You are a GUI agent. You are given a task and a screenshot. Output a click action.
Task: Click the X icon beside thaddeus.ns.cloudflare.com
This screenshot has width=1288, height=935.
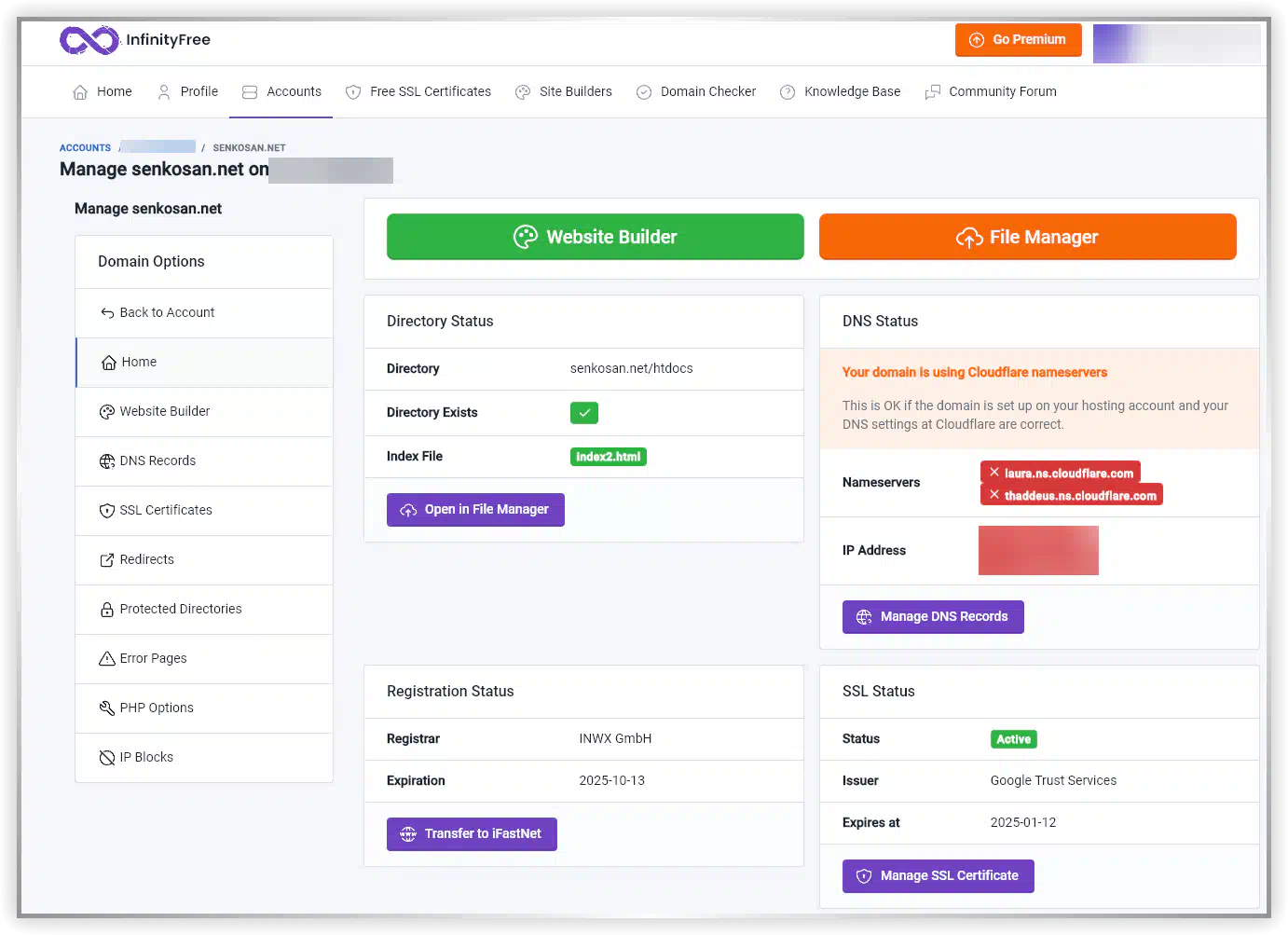tap(994, 495)
